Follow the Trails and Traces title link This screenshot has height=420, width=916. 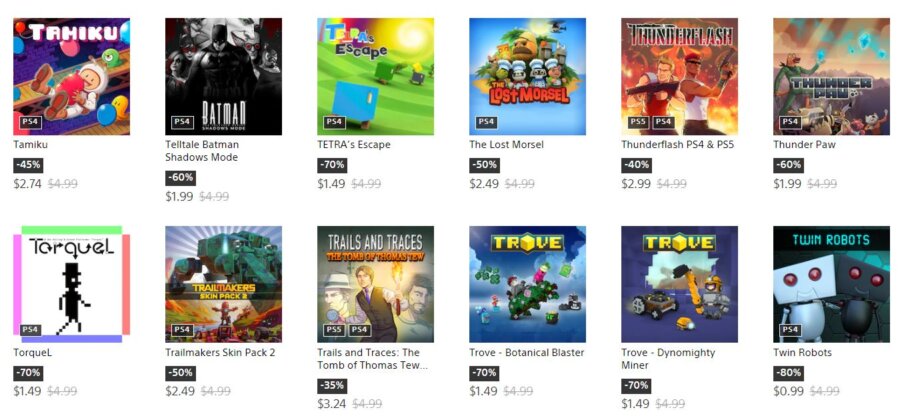click(x=373, y=359)
